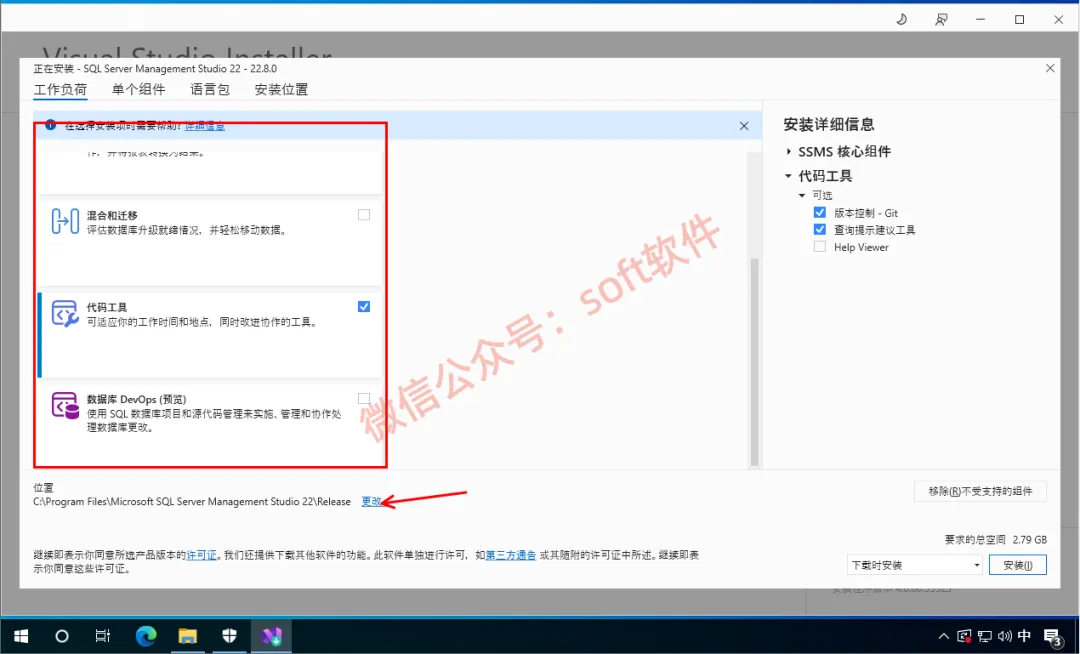The height and width of the screenshot is (654, 1080).
Task: Click the 要求的总空间 2.79 GB text
Action: click(995, 540)
